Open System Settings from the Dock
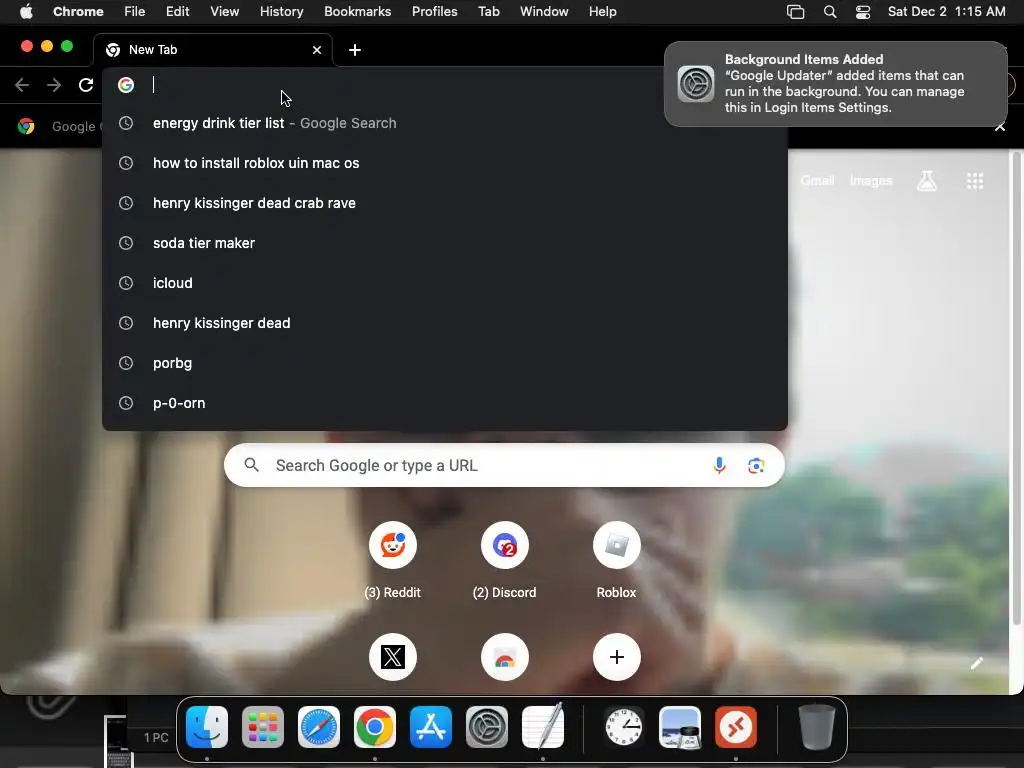This screenshot has height=768, width=1024. [x=487, y=727]
